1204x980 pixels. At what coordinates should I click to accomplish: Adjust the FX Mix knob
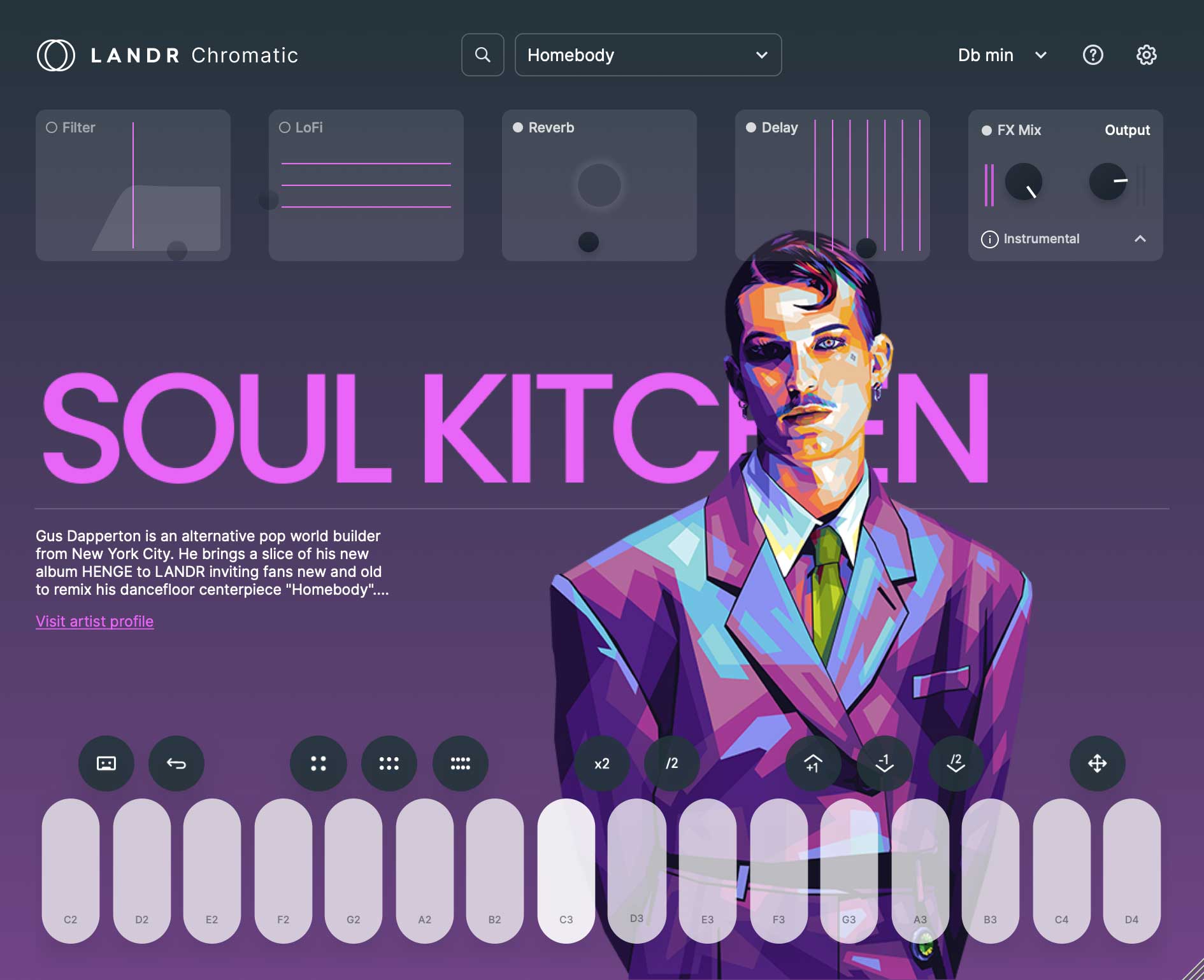(x=1024, y=181)
